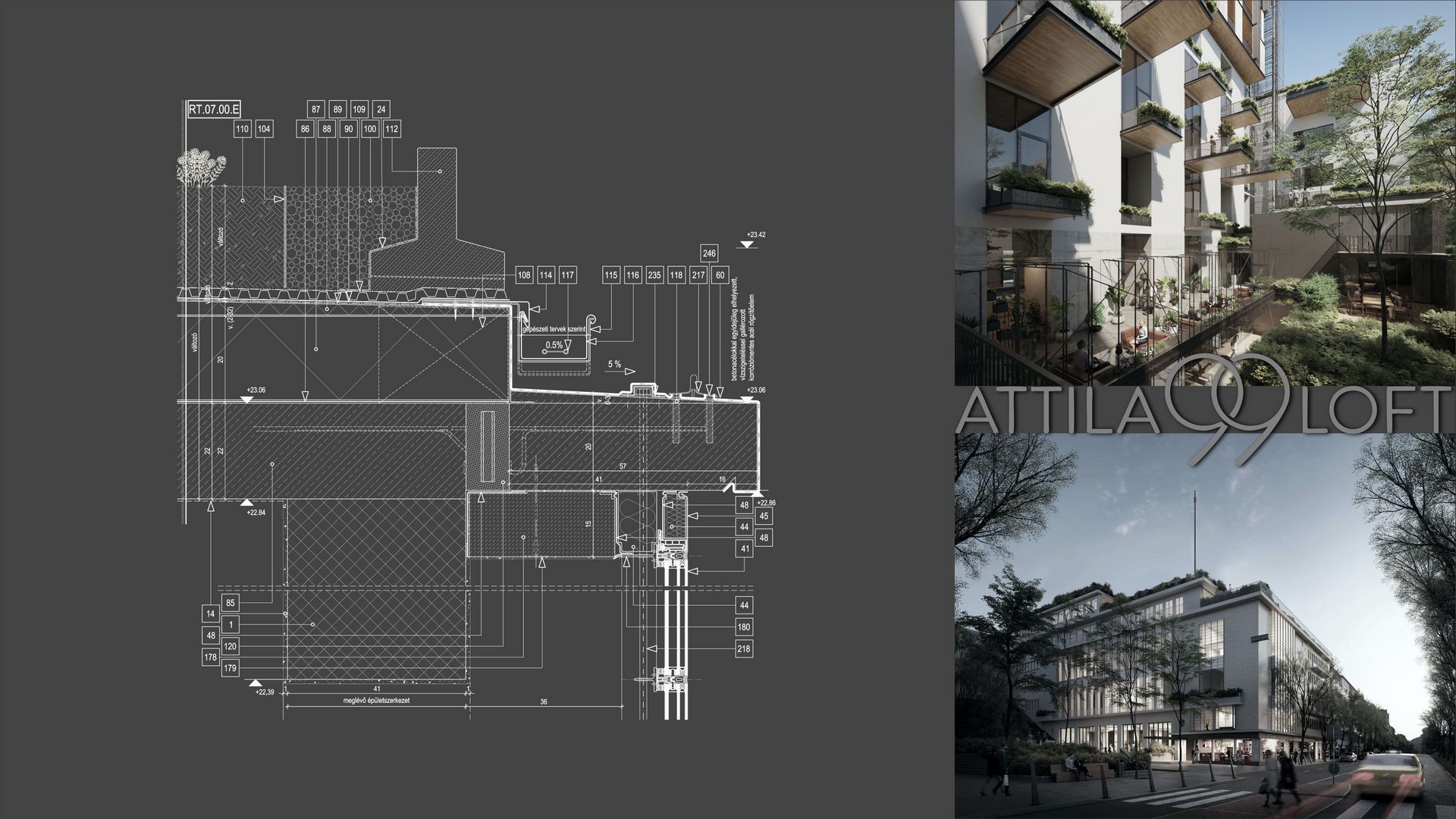Select callout box number 90

pyautogui.click(x=348, y=129)
